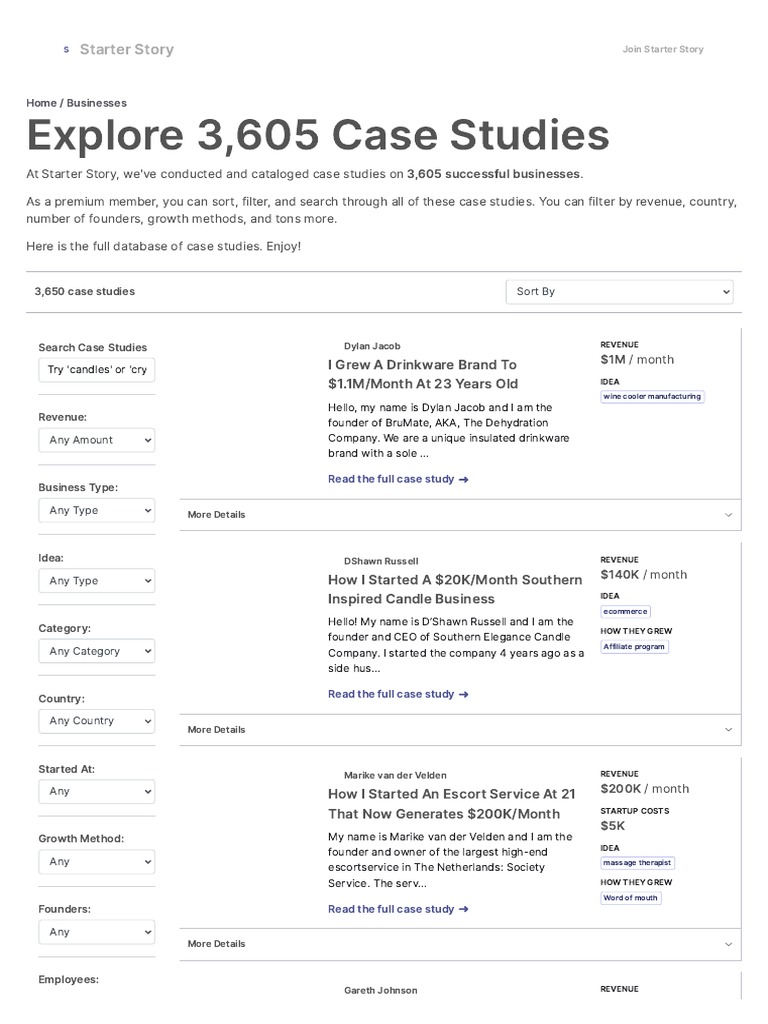Open the Sort By dropdown
Viewport: 768px width, 1024px height.
619,292
